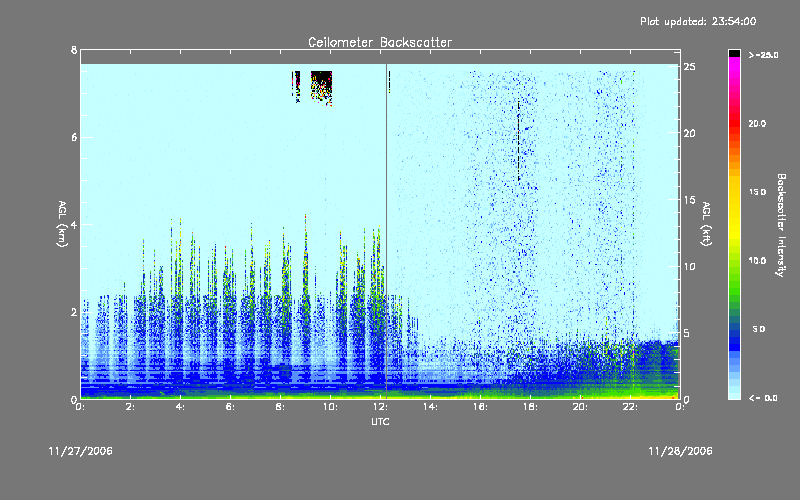Click the "Ceilometer Backscatter" plot title
The width and height of the screenshot is (800, 500).
[x=380, y=42]
